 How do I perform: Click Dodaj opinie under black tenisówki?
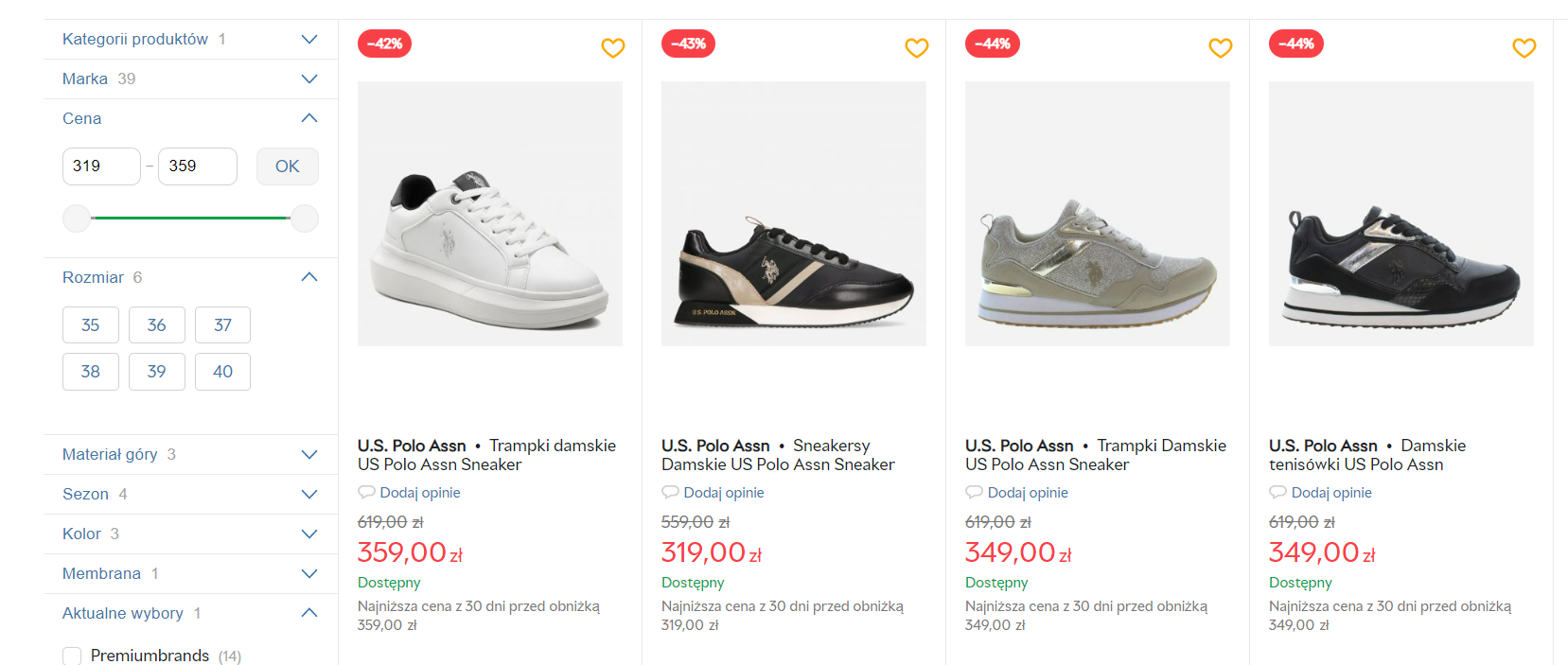[x=1330, y=493]
